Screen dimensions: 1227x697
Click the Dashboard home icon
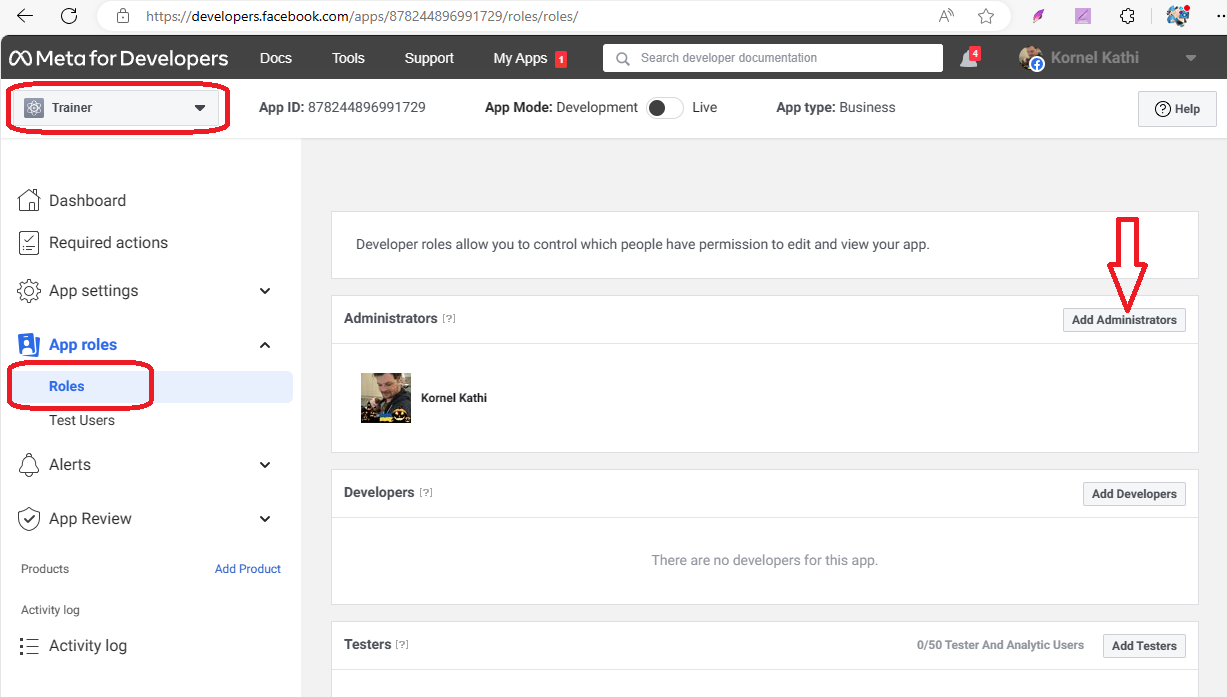coord(30,200)
